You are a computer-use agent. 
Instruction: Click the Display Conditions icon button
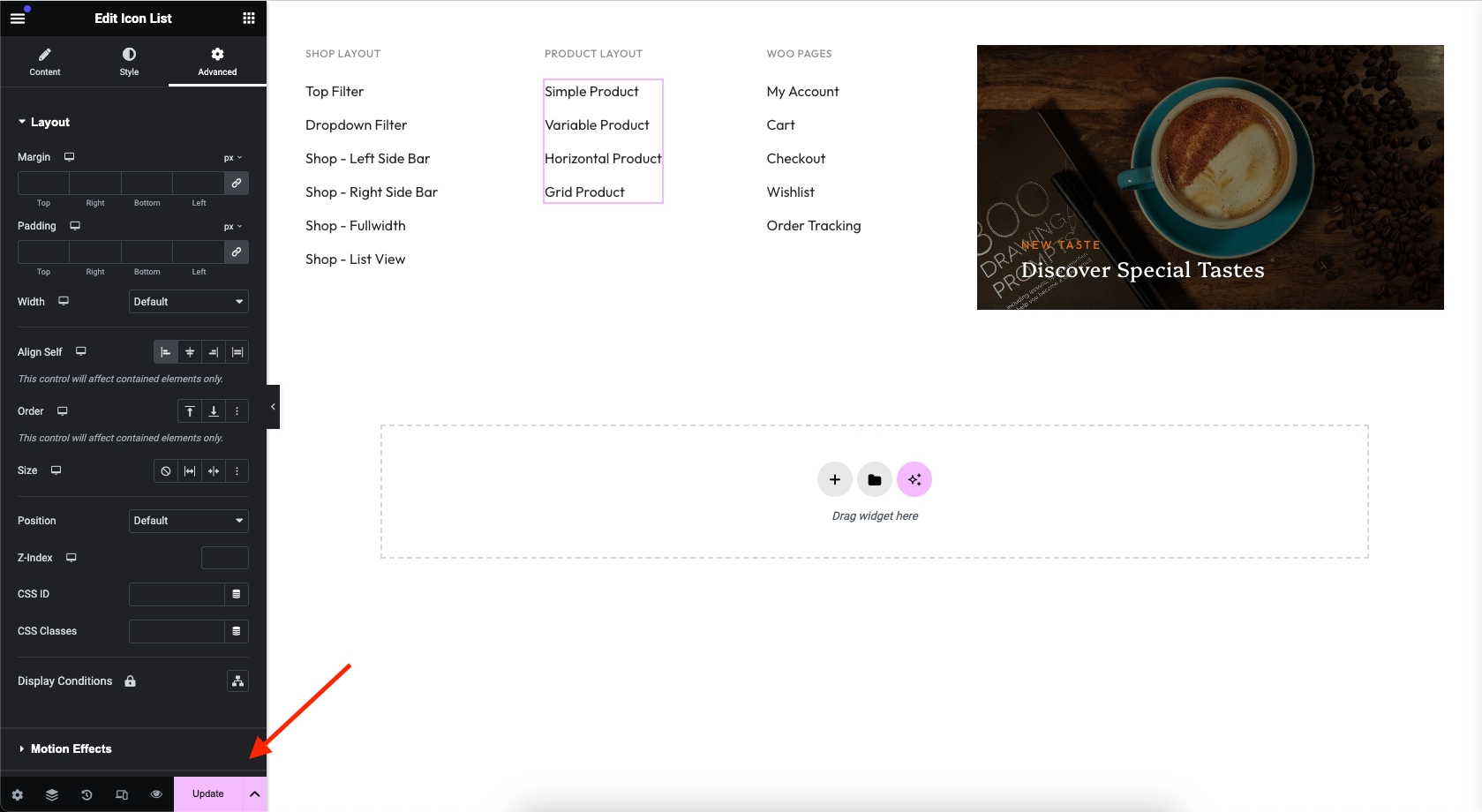click(x=237, y=681)
